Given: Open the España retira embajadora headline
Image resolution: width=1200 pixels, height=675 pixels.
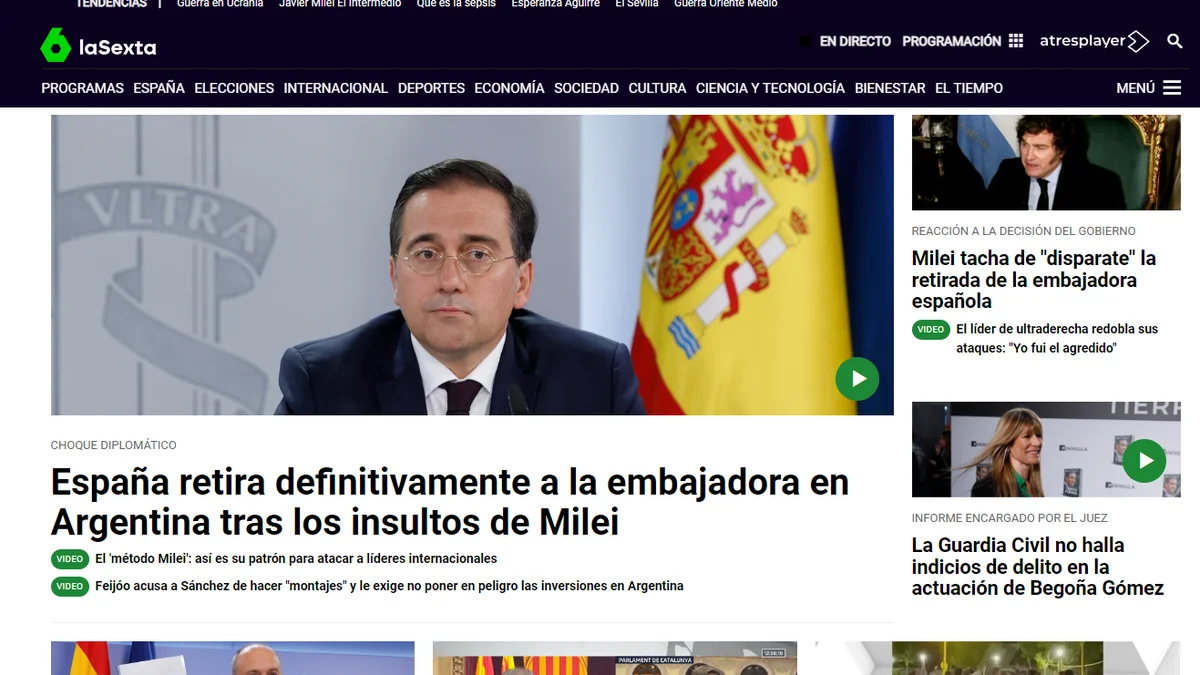Looking at the screenshot, I should [x=450, y=502].
